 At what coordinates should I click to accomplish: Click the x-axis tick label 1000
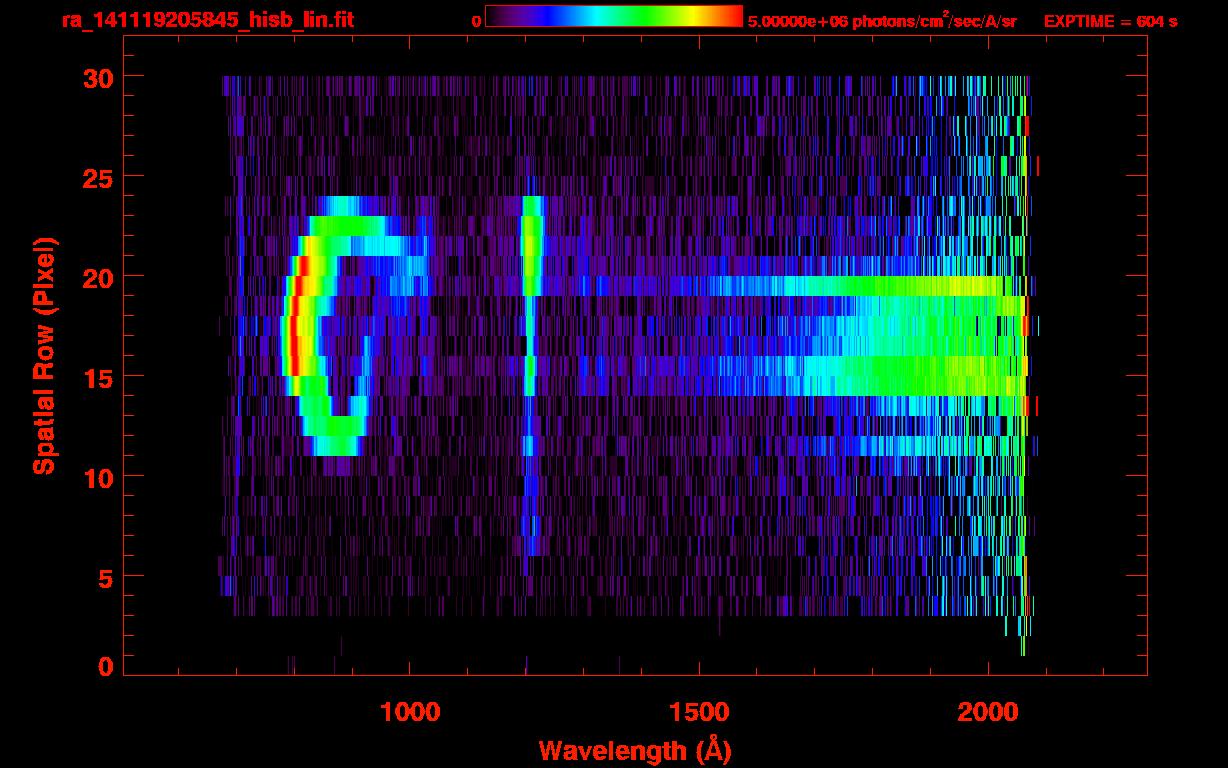click(411, 712)
